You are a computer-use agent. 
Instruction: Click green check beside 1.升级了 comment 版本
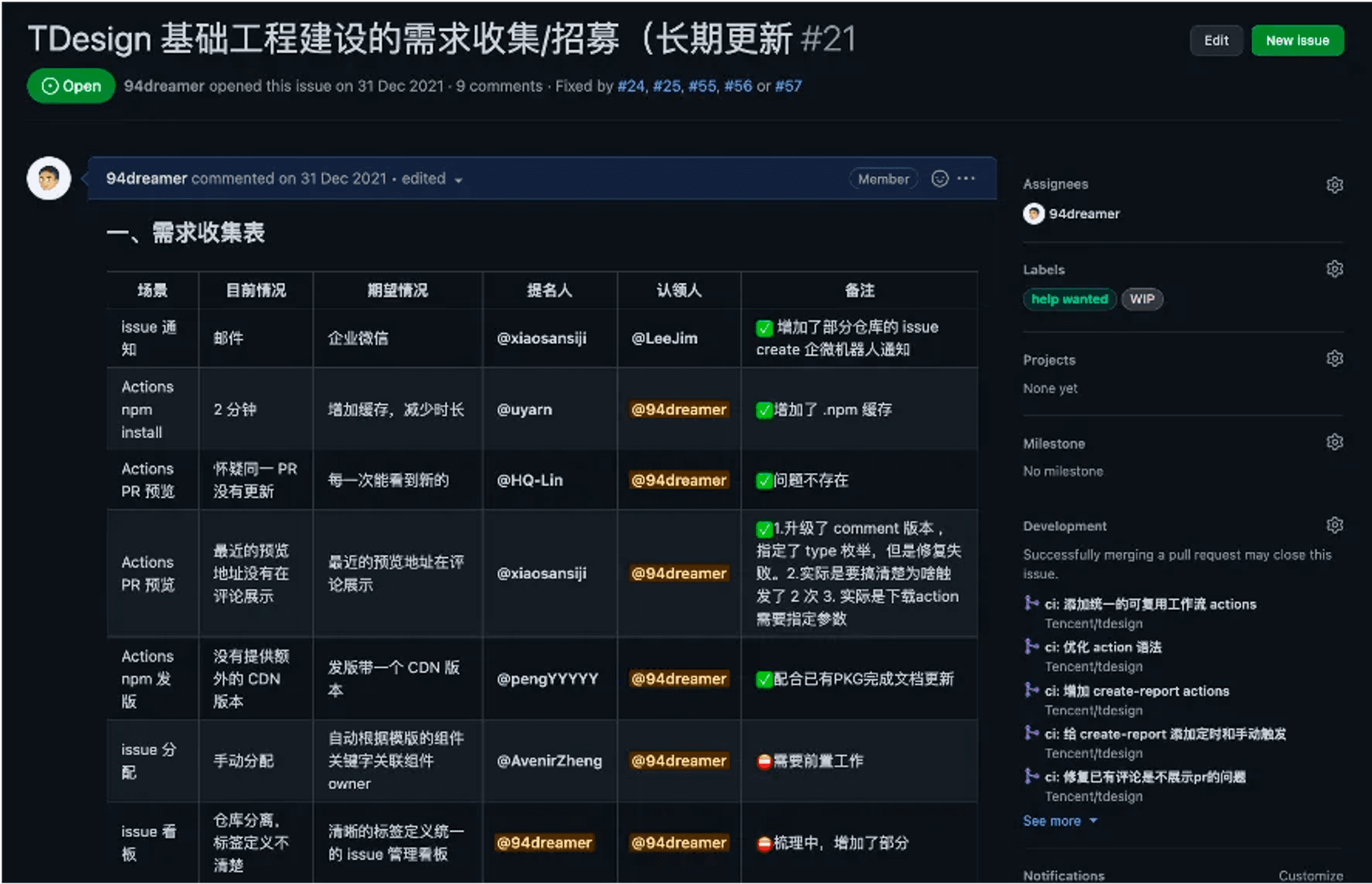click(764, 529)
